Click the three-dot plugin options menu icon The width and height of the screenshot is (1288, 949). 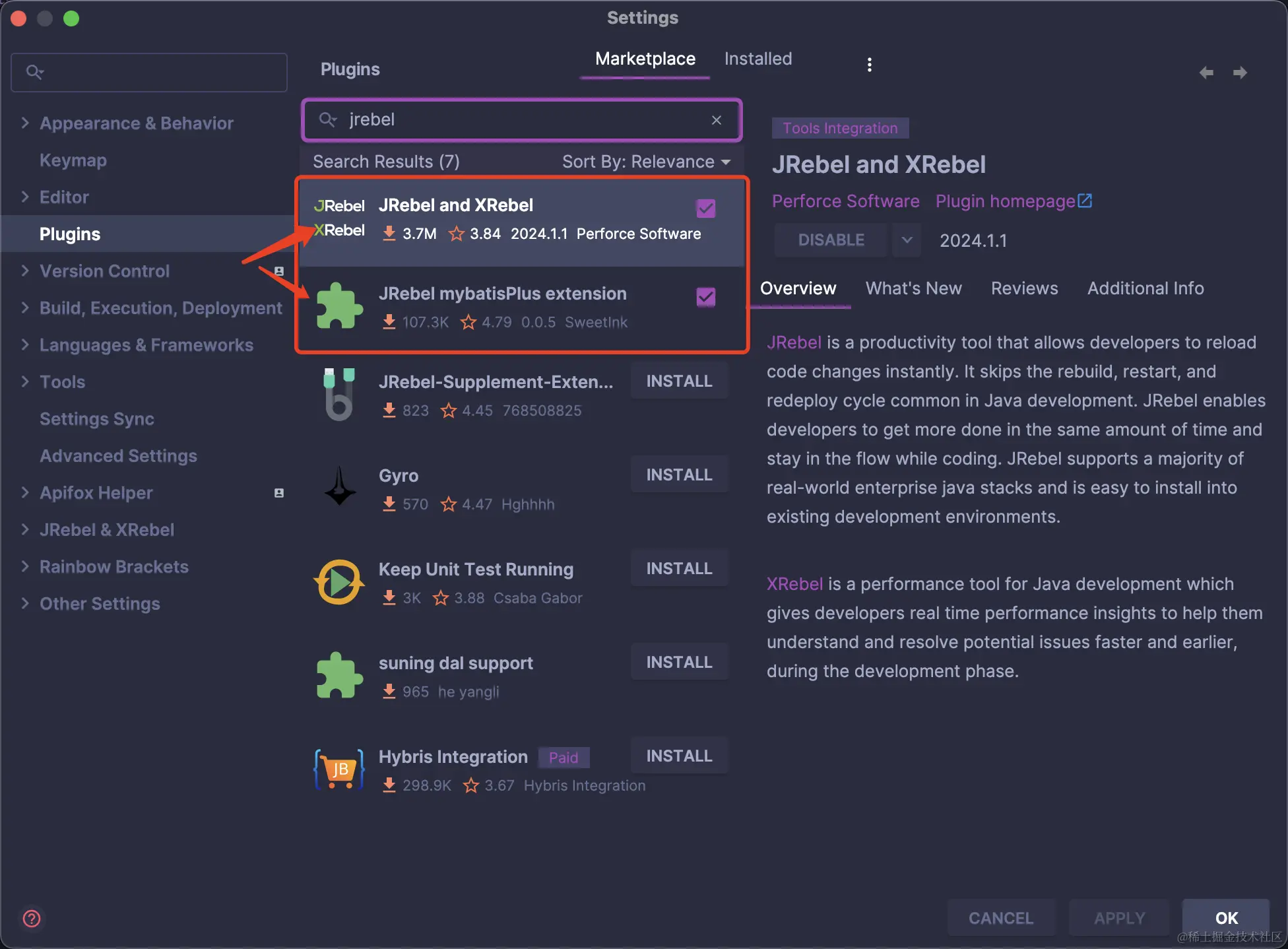pos(869,65)
